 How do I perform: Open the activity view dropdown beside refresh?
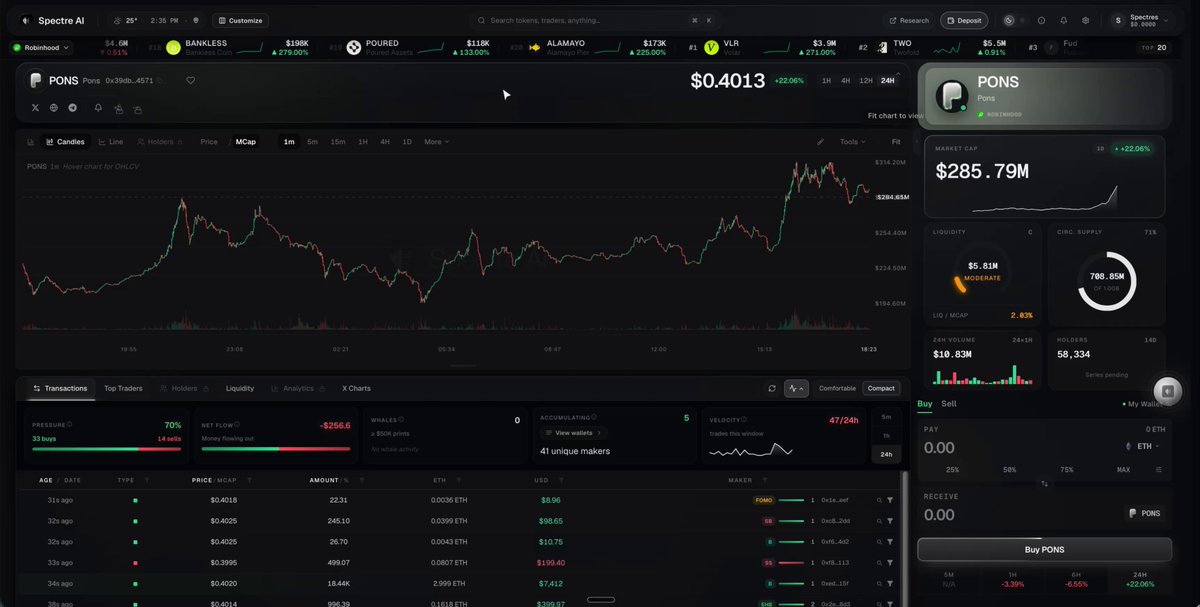[x=796, y=388]
